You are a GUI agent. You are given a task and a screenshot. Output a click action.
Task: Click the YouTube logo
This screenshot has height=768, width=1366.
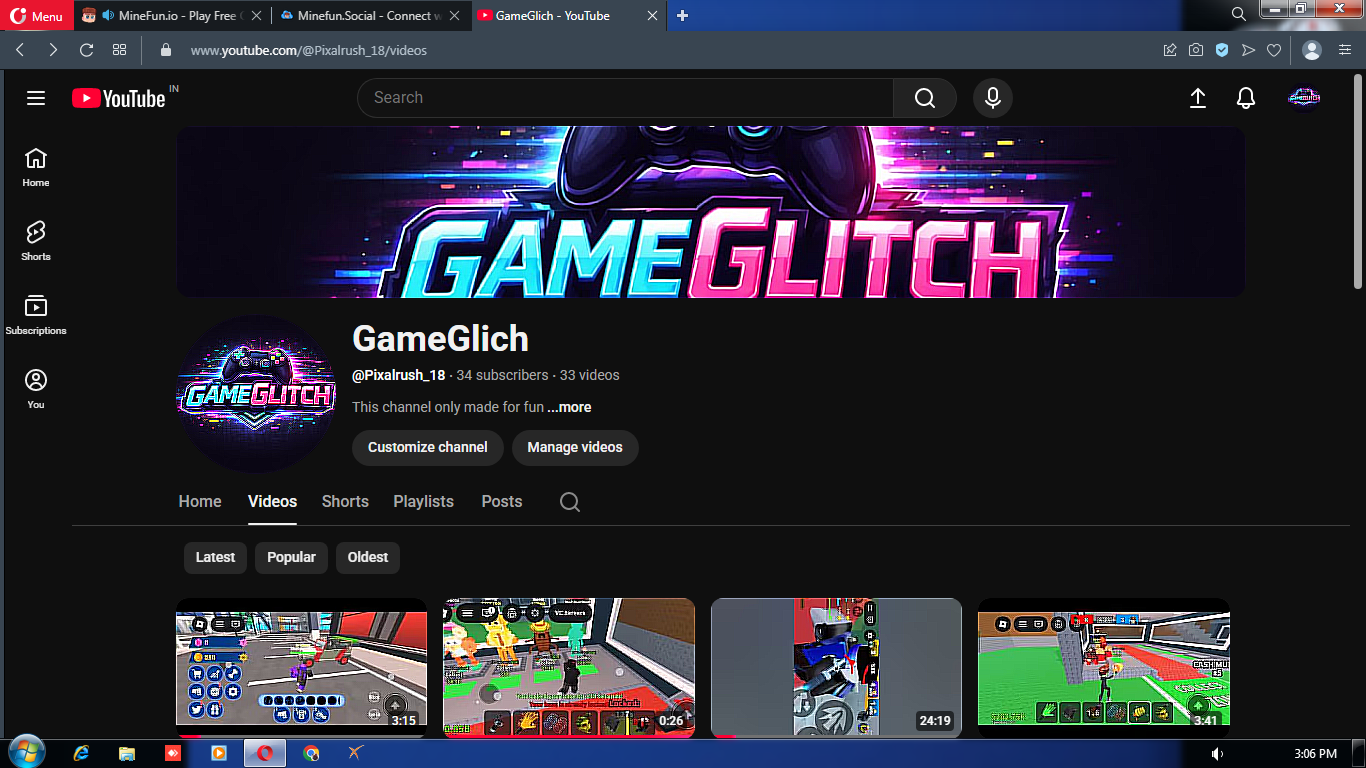[119, 98]
